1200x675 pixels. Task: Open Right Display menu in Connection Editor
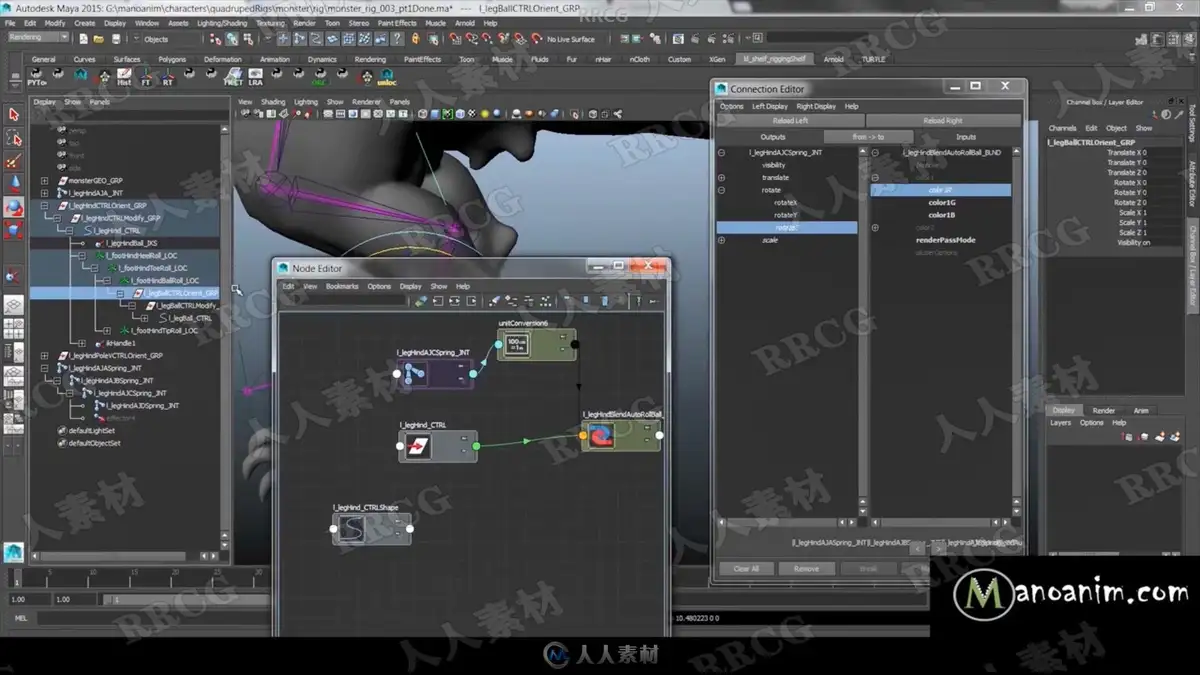(816, 106)
